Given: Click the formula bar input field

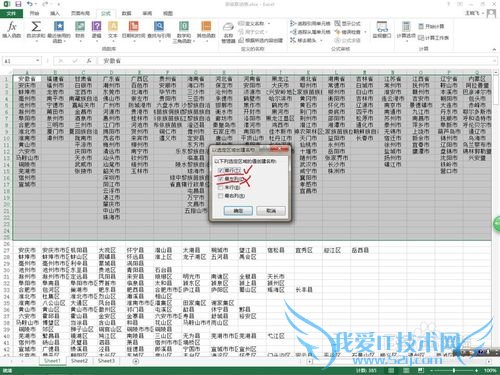Looking at the screenshot, I should click(295, 61).
